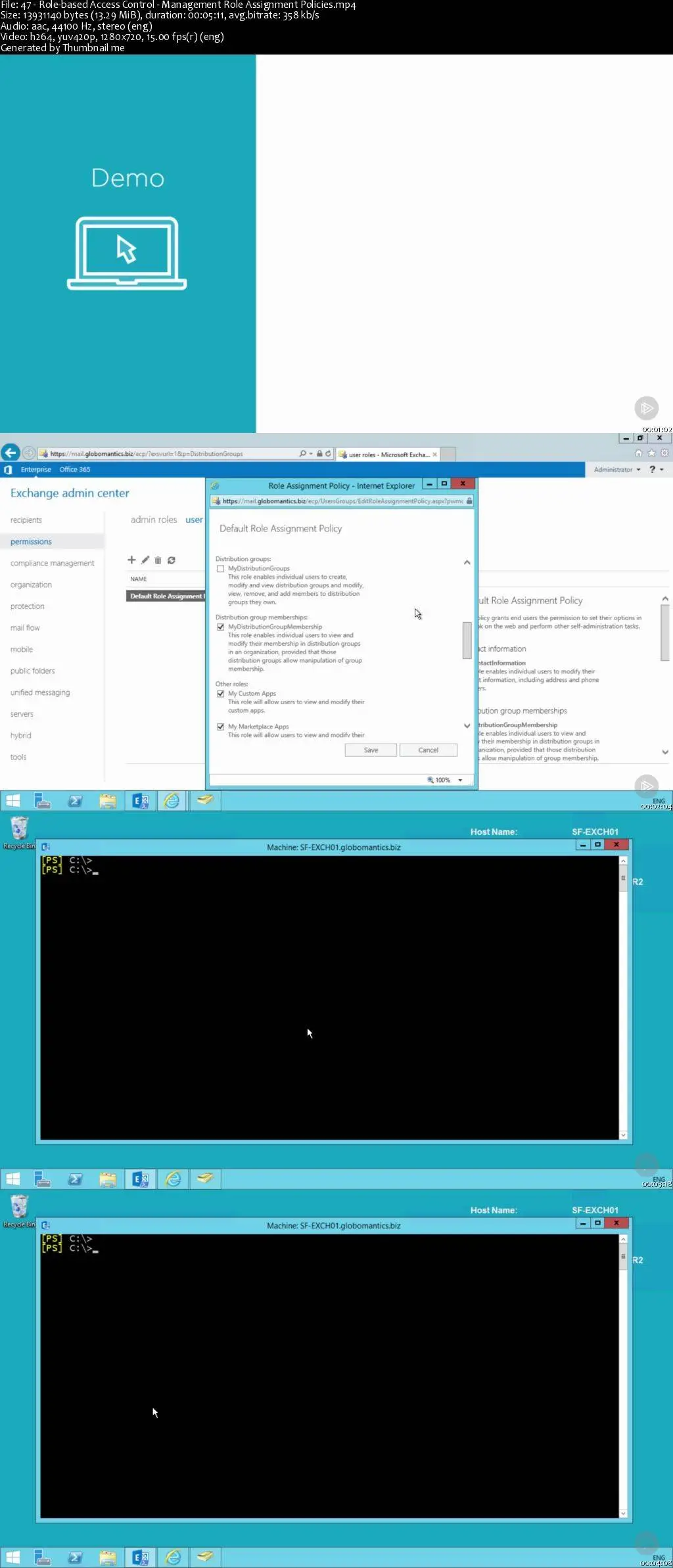Switch to the admin roles tab
Screen dimensions: 673x1568
(x=154, y=520)
